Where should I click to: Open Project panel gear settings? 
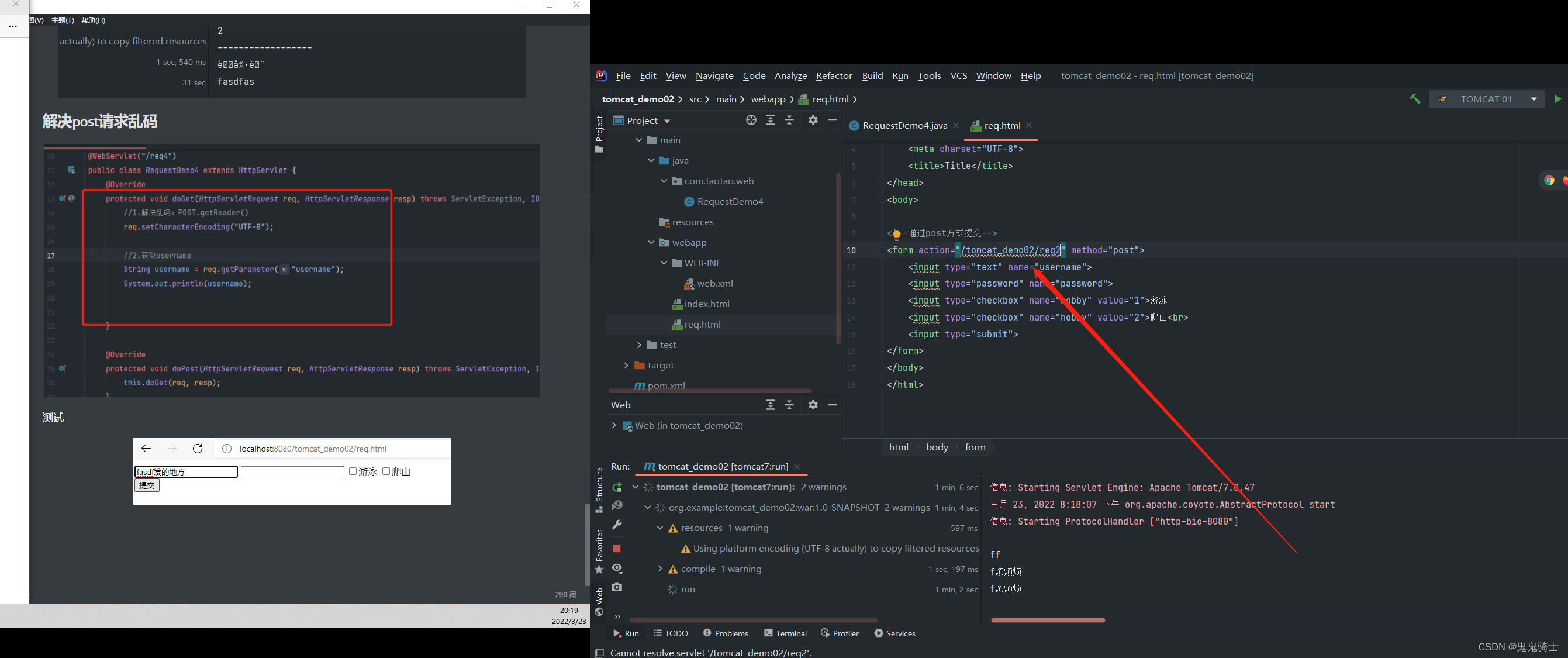813,120
